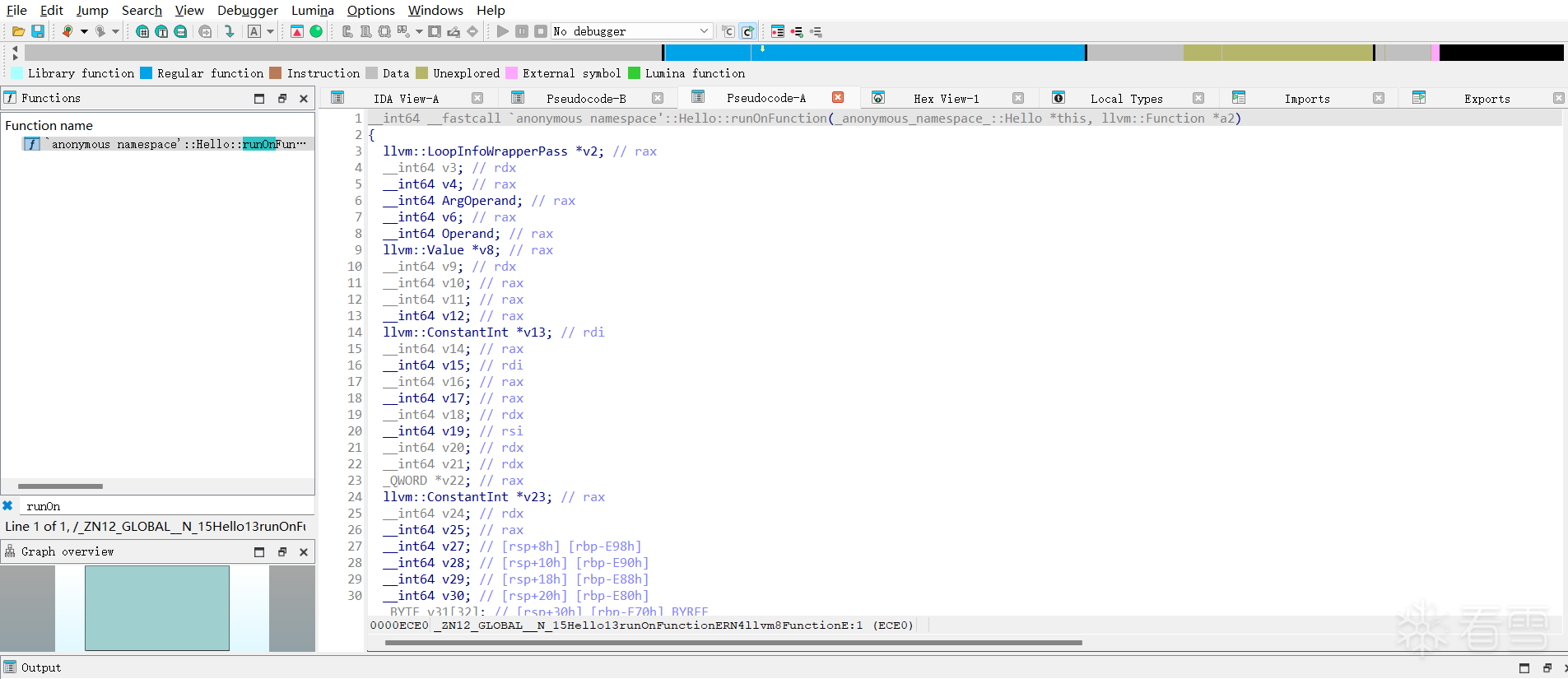Click the function f icon in Functions list row
The width and height of the screenshot is (1568, 679).
[32, 144]
